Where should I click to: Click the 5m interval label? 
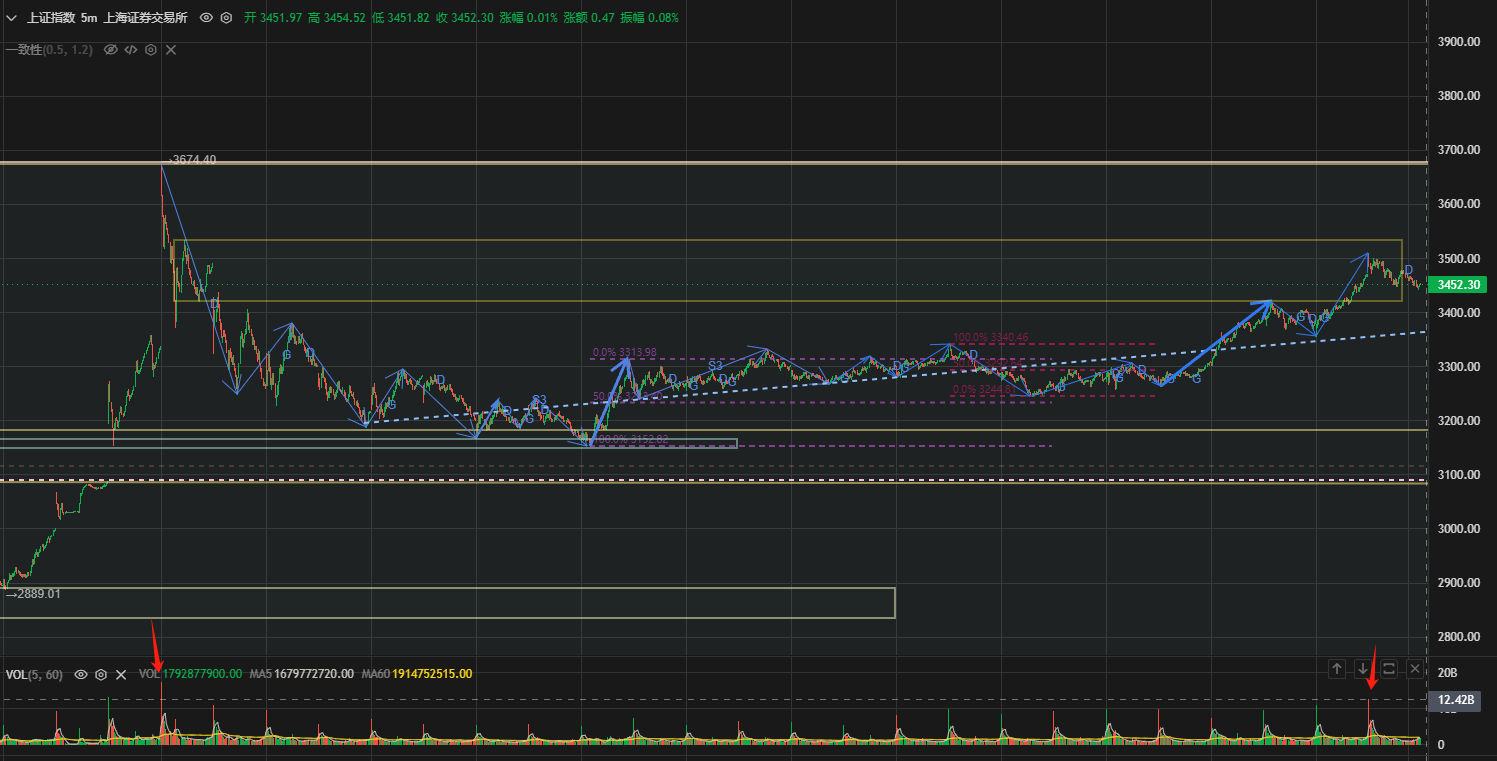pyautogui.click(x=88, y=18)
